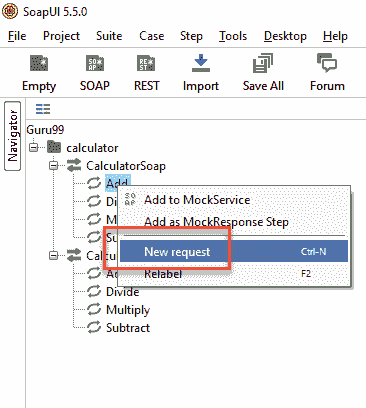Click the calculator project folder icon
Viewport: 366px width, 408px height.
coord(54,147)
